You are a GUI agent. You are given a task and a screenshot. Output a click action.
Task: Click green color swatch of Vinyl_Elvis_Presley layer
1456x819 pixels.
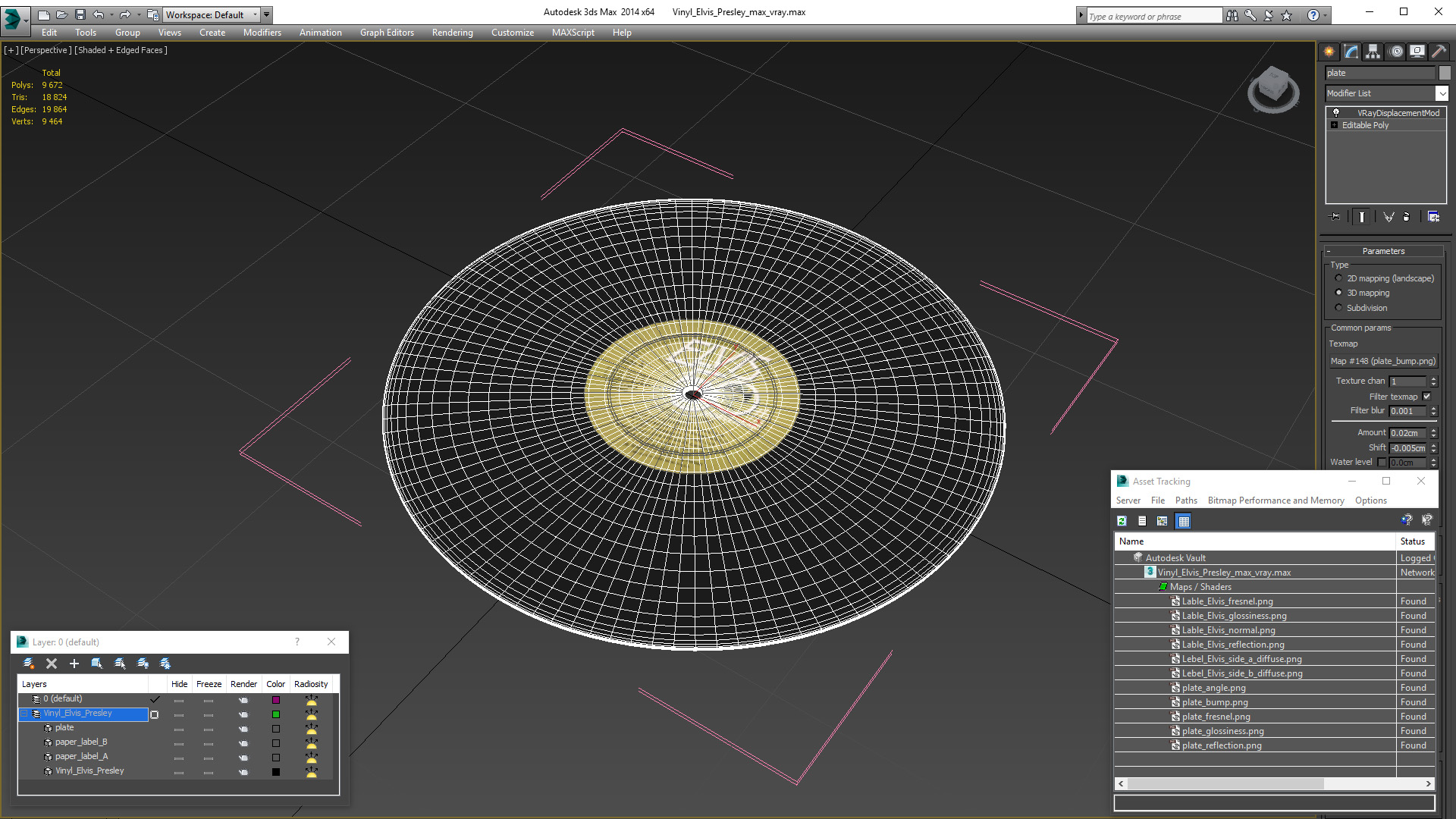tap(276, 714)
